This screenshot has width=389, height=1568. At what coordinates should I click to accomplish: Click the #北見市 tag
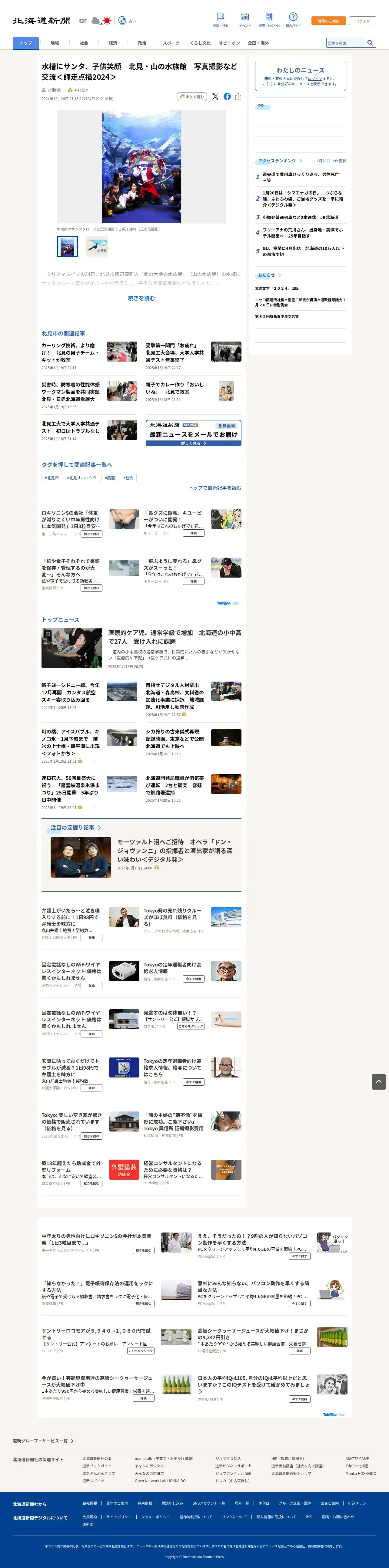(52, 478)
